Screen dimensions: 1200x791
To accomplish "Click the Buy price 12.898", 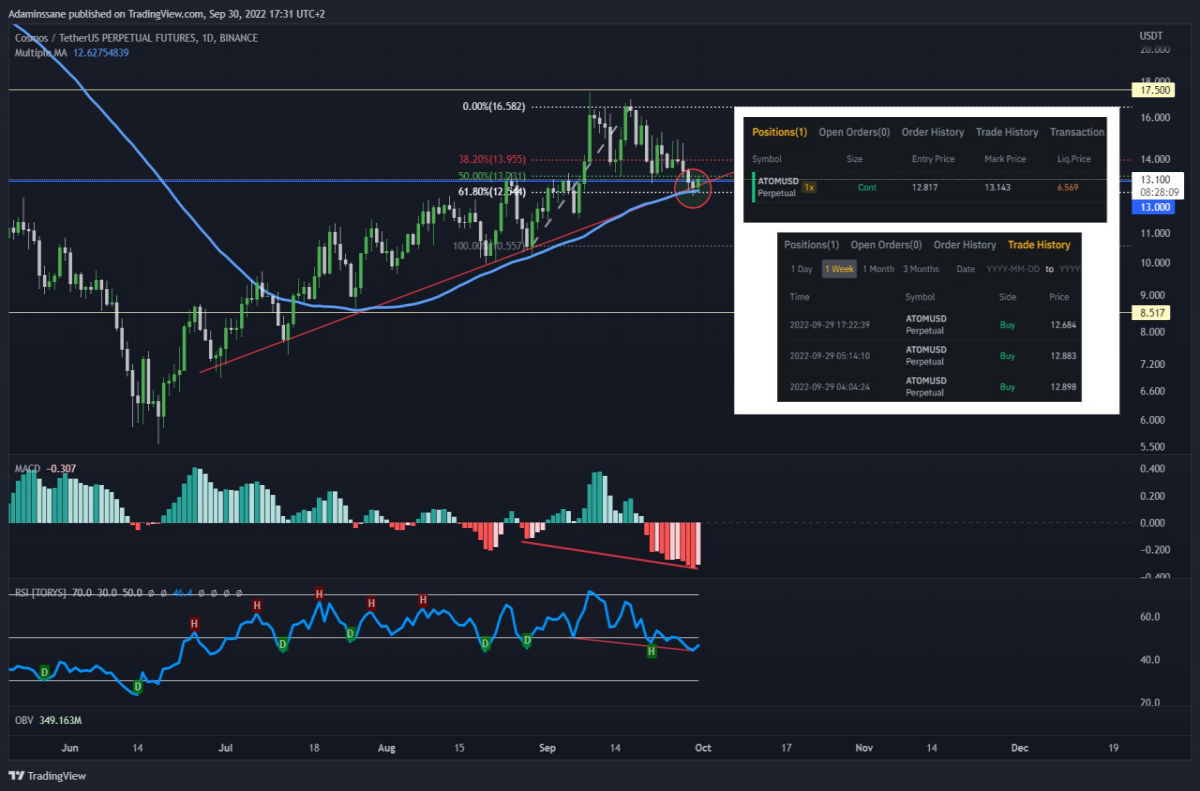I will click(1064, 386).
